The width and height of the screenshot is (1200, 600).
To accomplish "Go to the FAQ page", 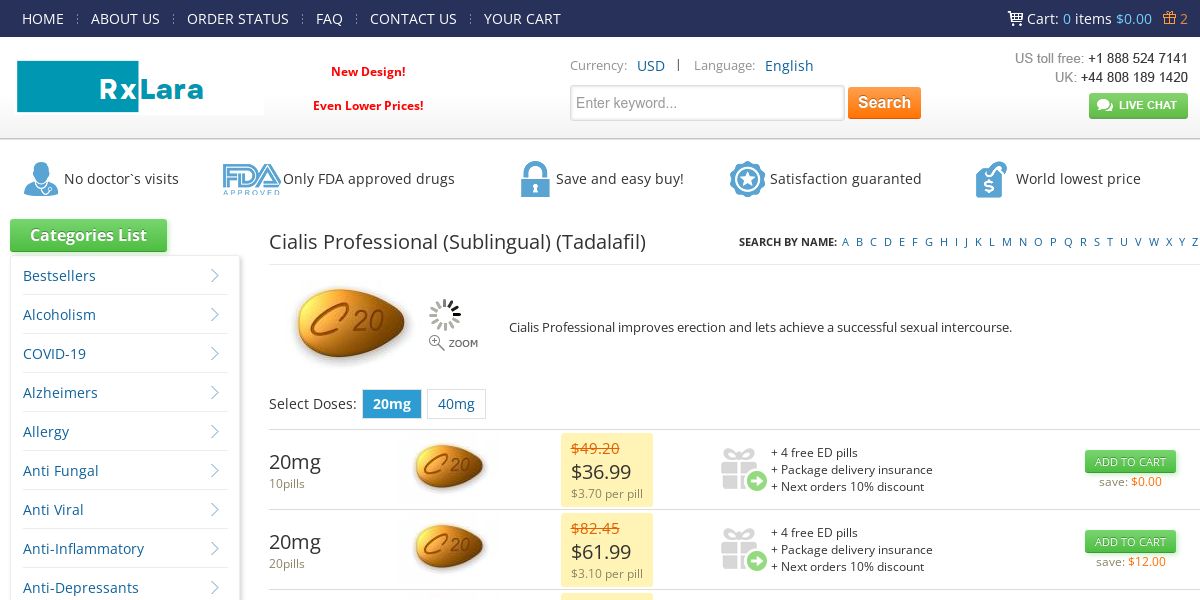I will [329, 19].
